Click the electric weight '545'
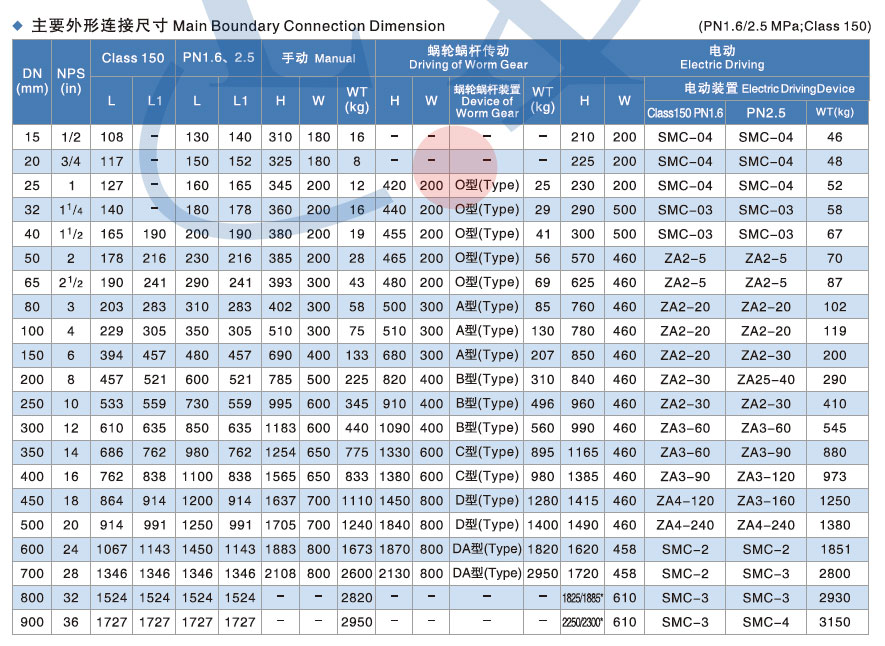This screenshot has width=885, height=646. (x=834, y=428)
